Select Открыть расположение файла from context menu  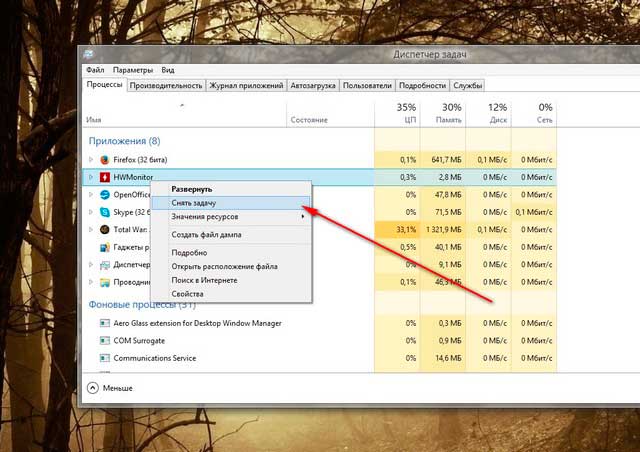(x=224, y=266)
